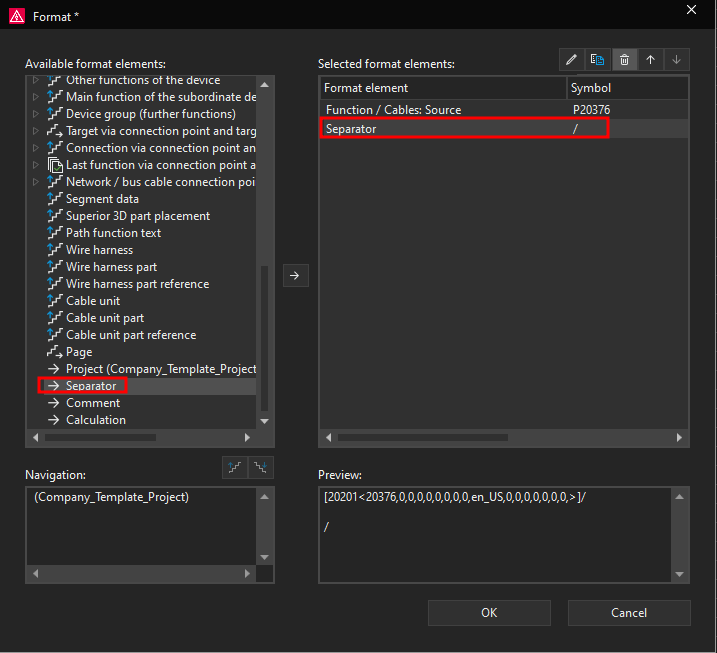The image size is (717, 653).
Task: Click the Symbol column header
Action: 627,88
